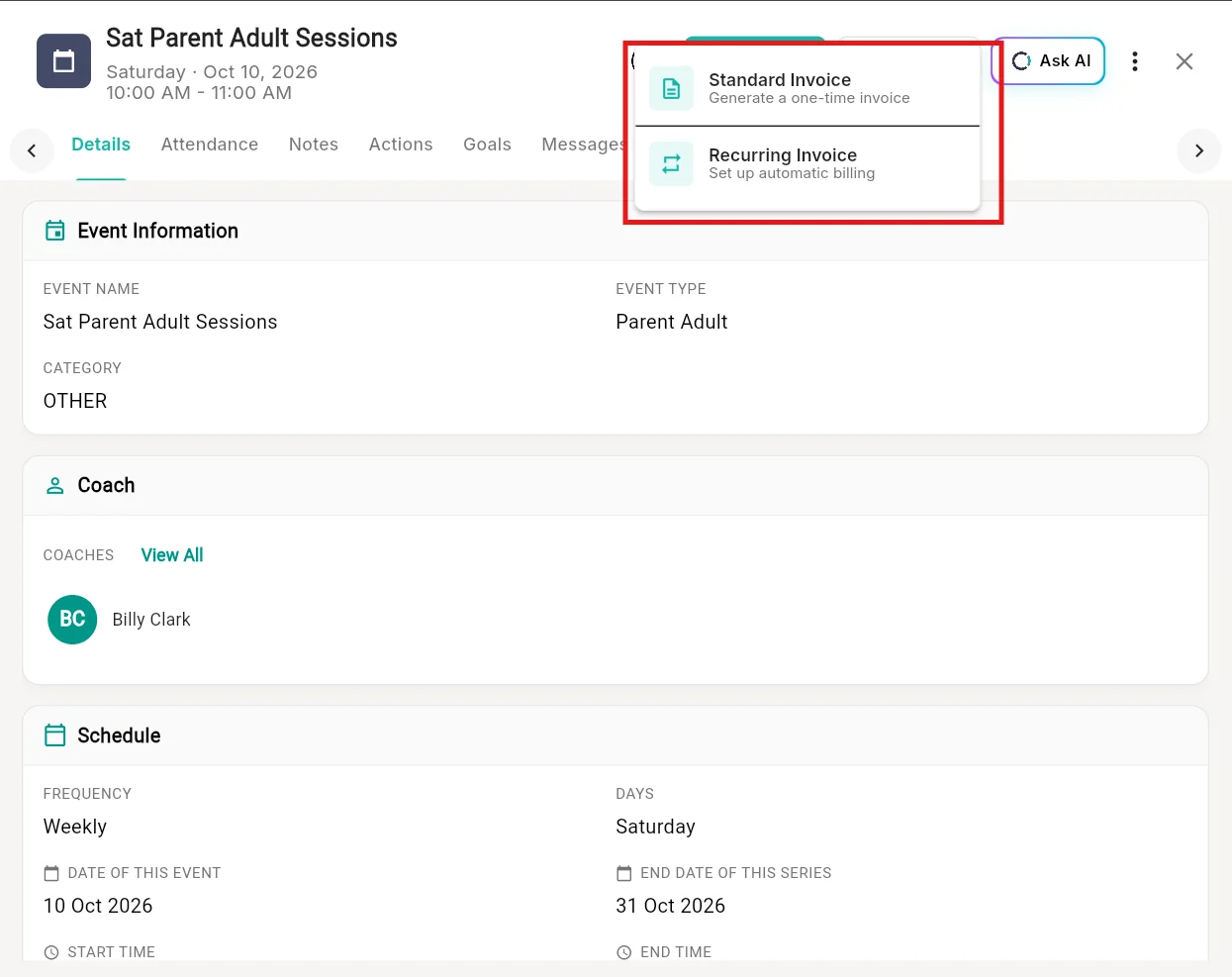Click header time 10:00 AM - 11:00 AM

199,93
